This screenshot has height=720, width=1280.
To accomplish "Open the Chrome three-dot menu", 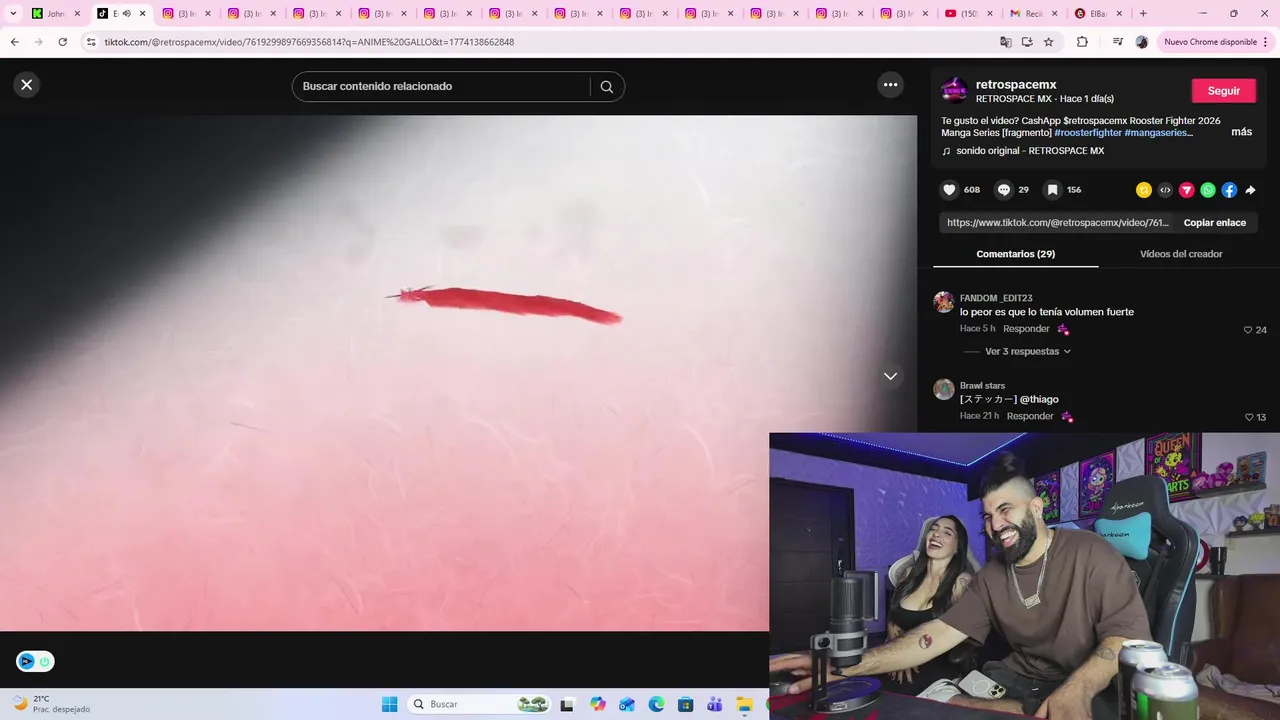I will pos(1266,42).
